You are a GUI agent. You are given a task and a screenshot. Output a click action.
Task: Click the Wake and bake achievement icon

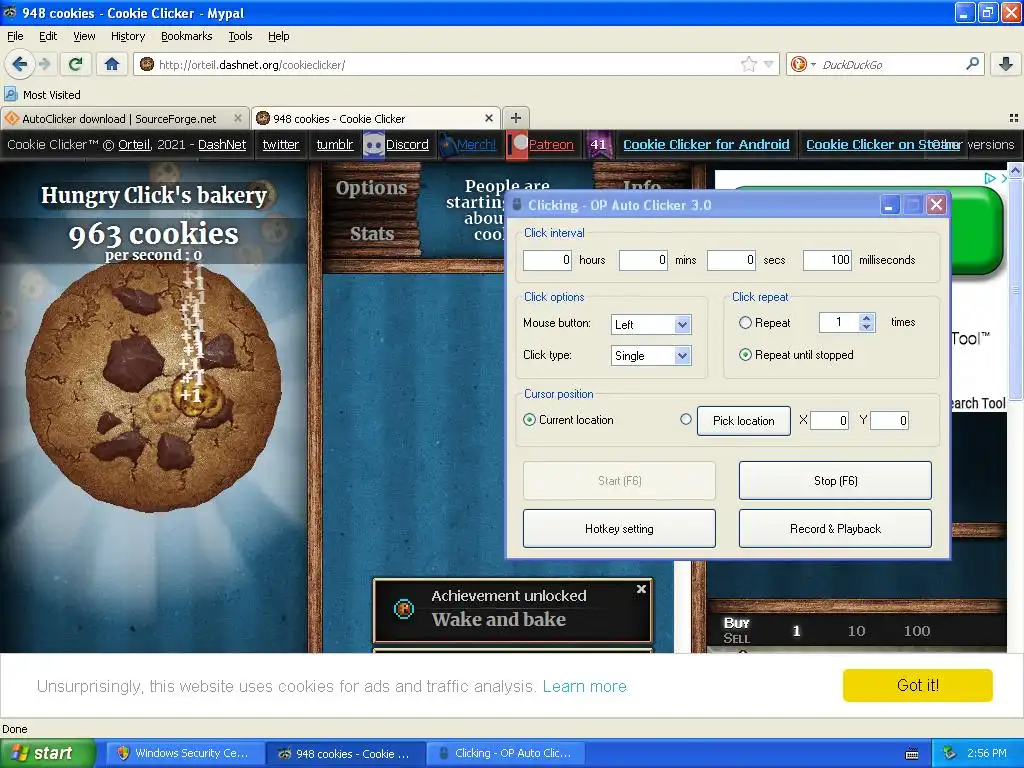pyautogui.click(x=404, y=609)
